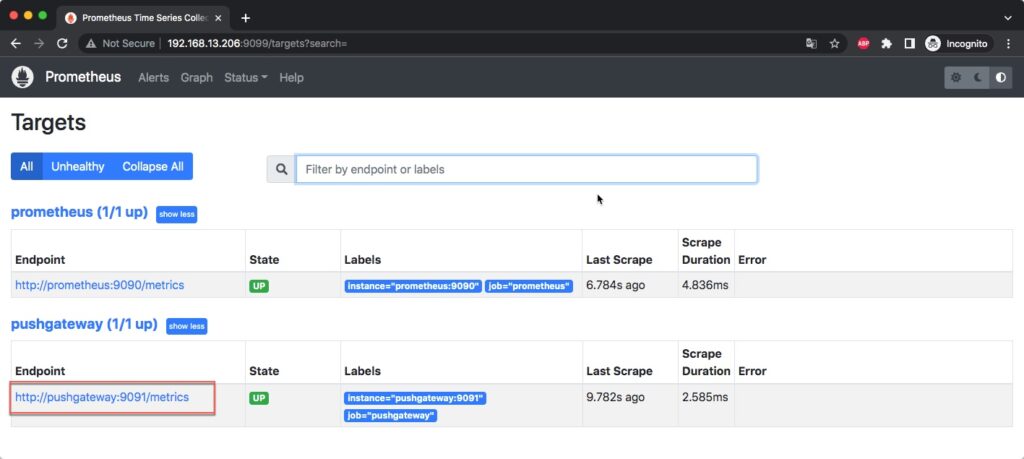
Task: Click the Prometheus flame logo
Action: point(22,77)
